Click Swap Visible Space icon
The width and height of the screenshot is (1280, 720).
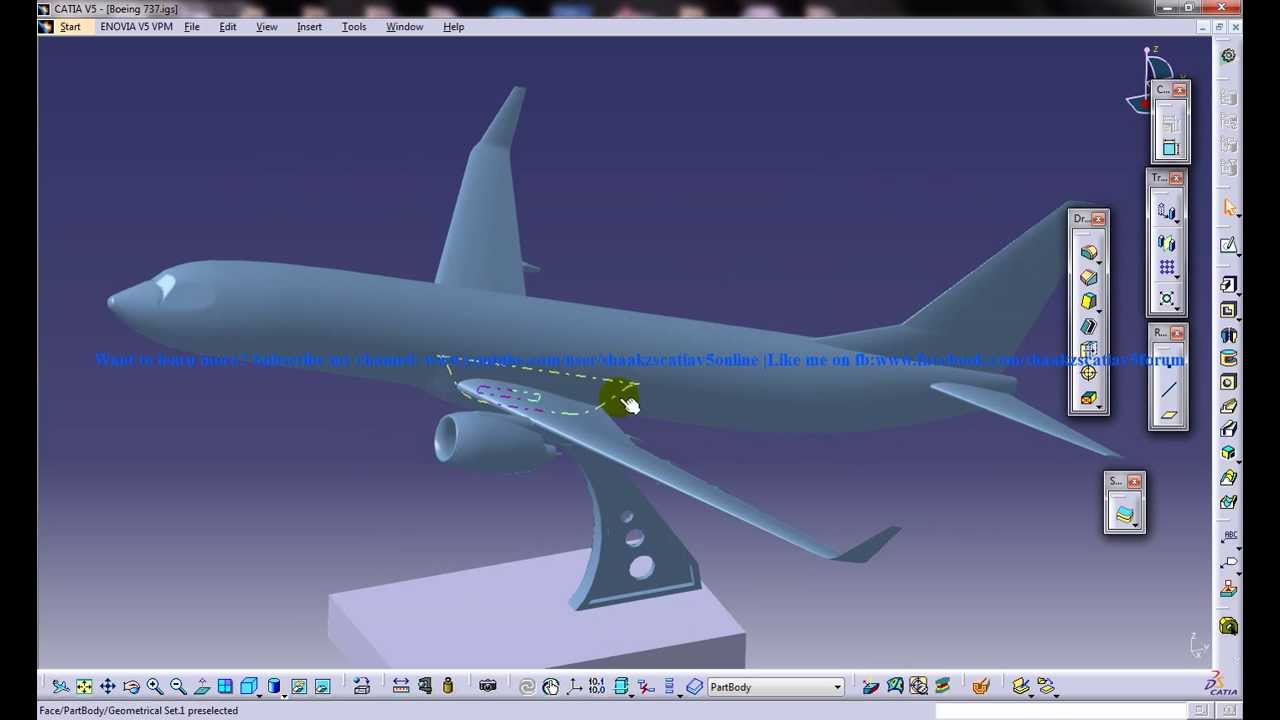(x=323, y=687)
